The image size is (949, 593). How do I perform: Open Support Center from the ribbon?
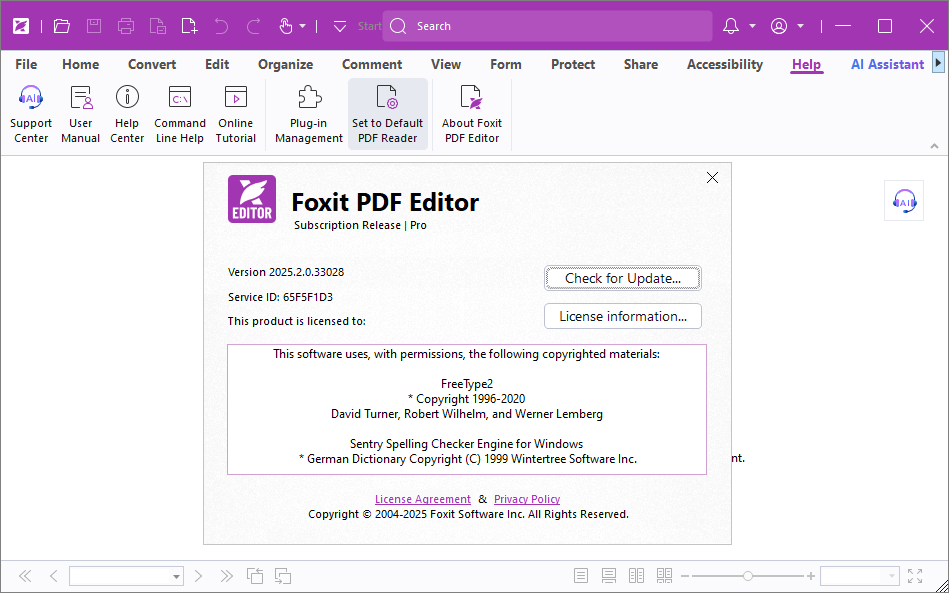pyautogui.click(x=31, y=114)
